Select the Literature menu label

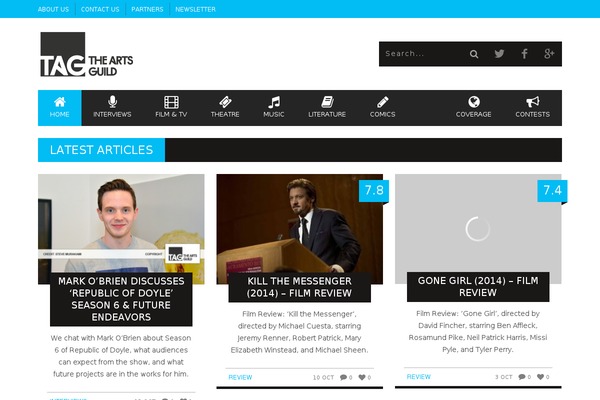[x=327, y=114]
